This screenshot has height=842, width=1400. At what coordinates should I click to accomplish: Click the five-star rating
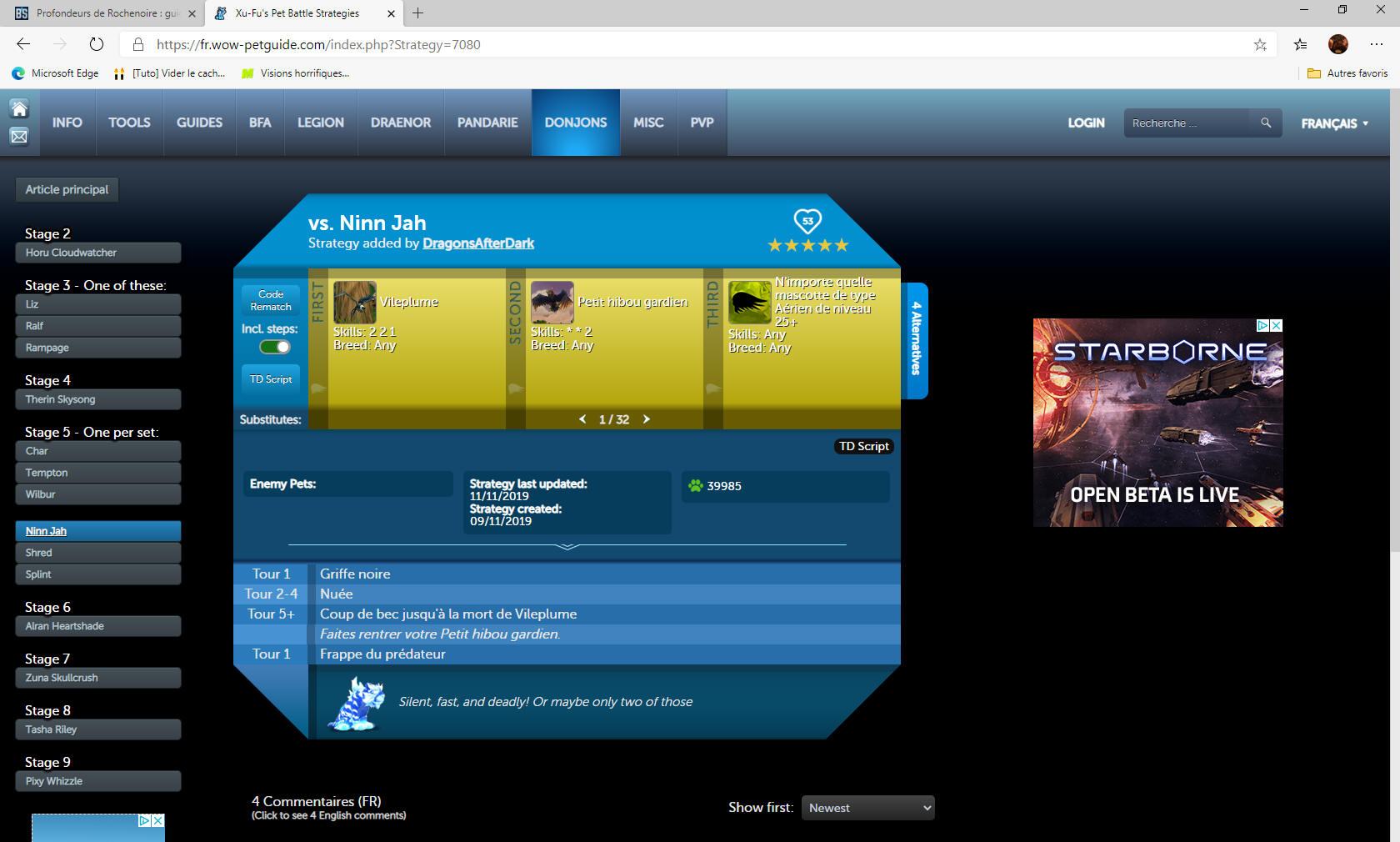[807, 245]
